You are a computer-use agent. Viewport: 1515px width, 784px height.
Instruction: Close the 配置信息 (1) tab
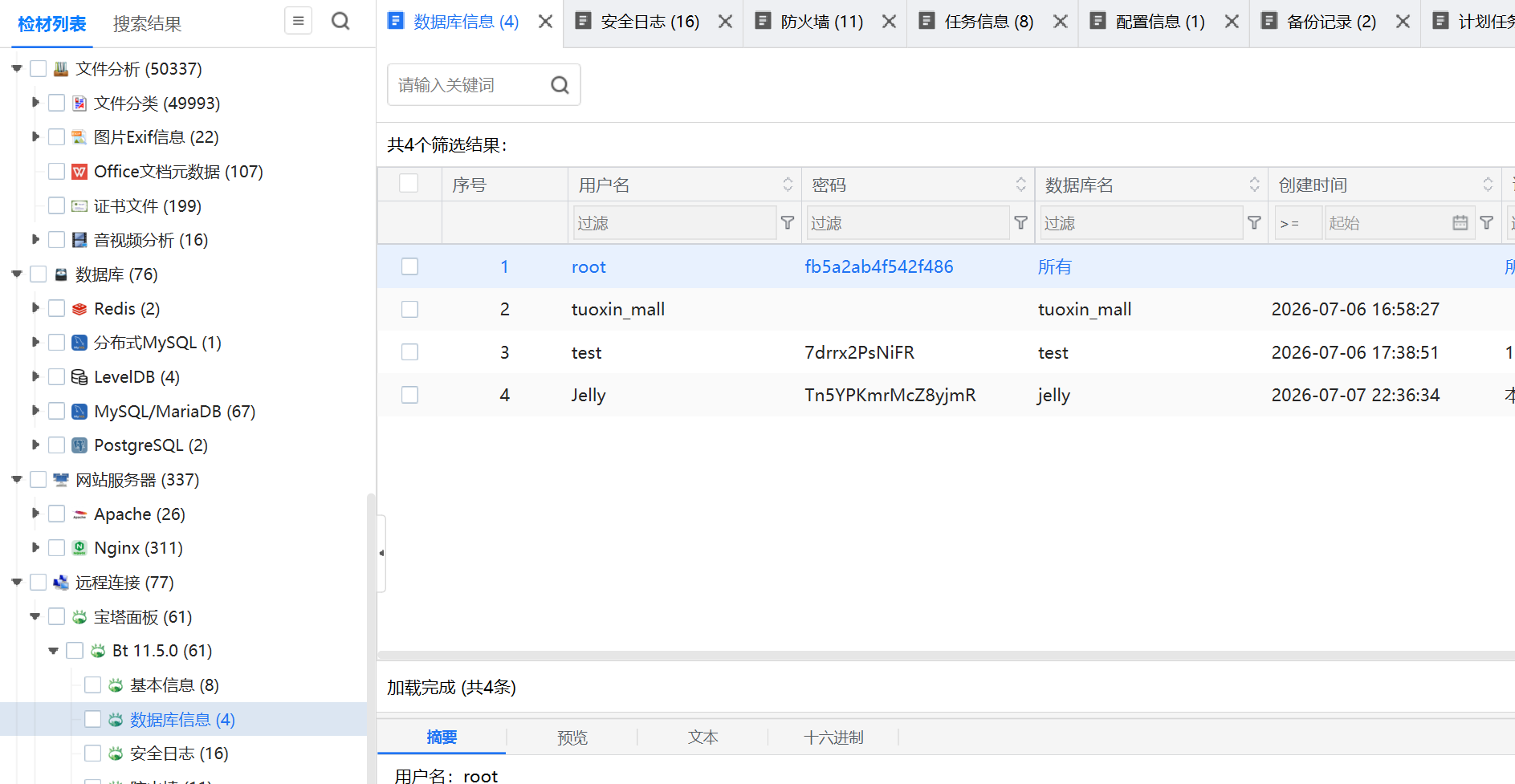coord(1231,22)
